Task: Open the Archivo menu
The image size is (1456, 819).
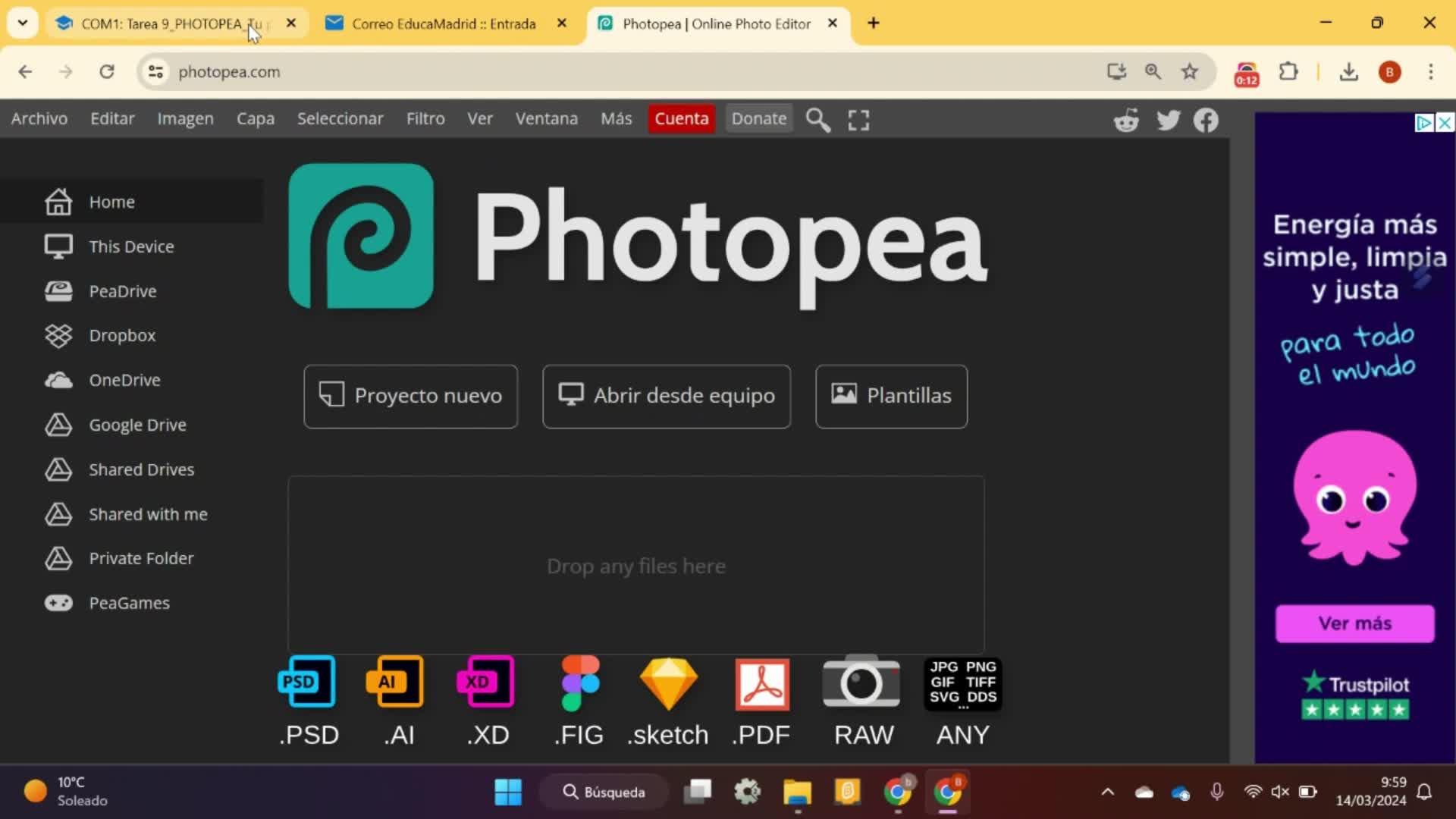Action: tap(39, 119)
